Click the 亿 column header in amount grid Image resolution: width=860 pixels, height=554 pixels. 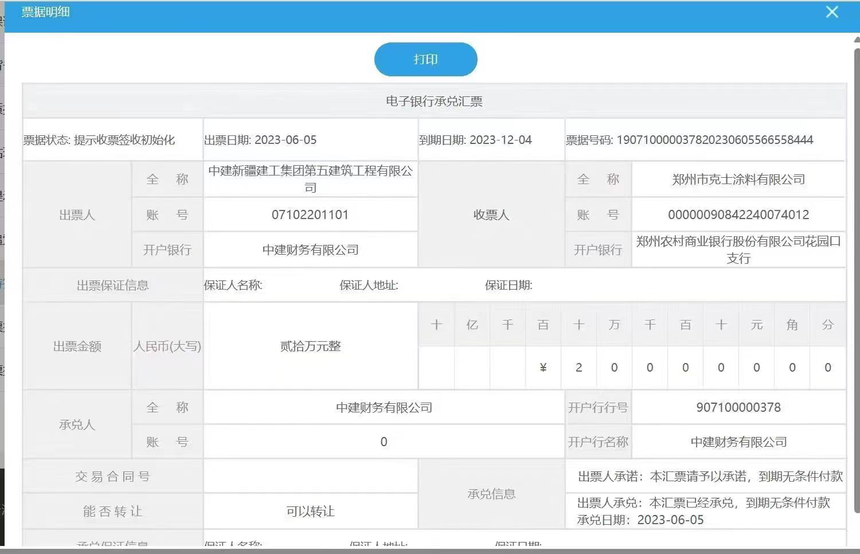472,325
